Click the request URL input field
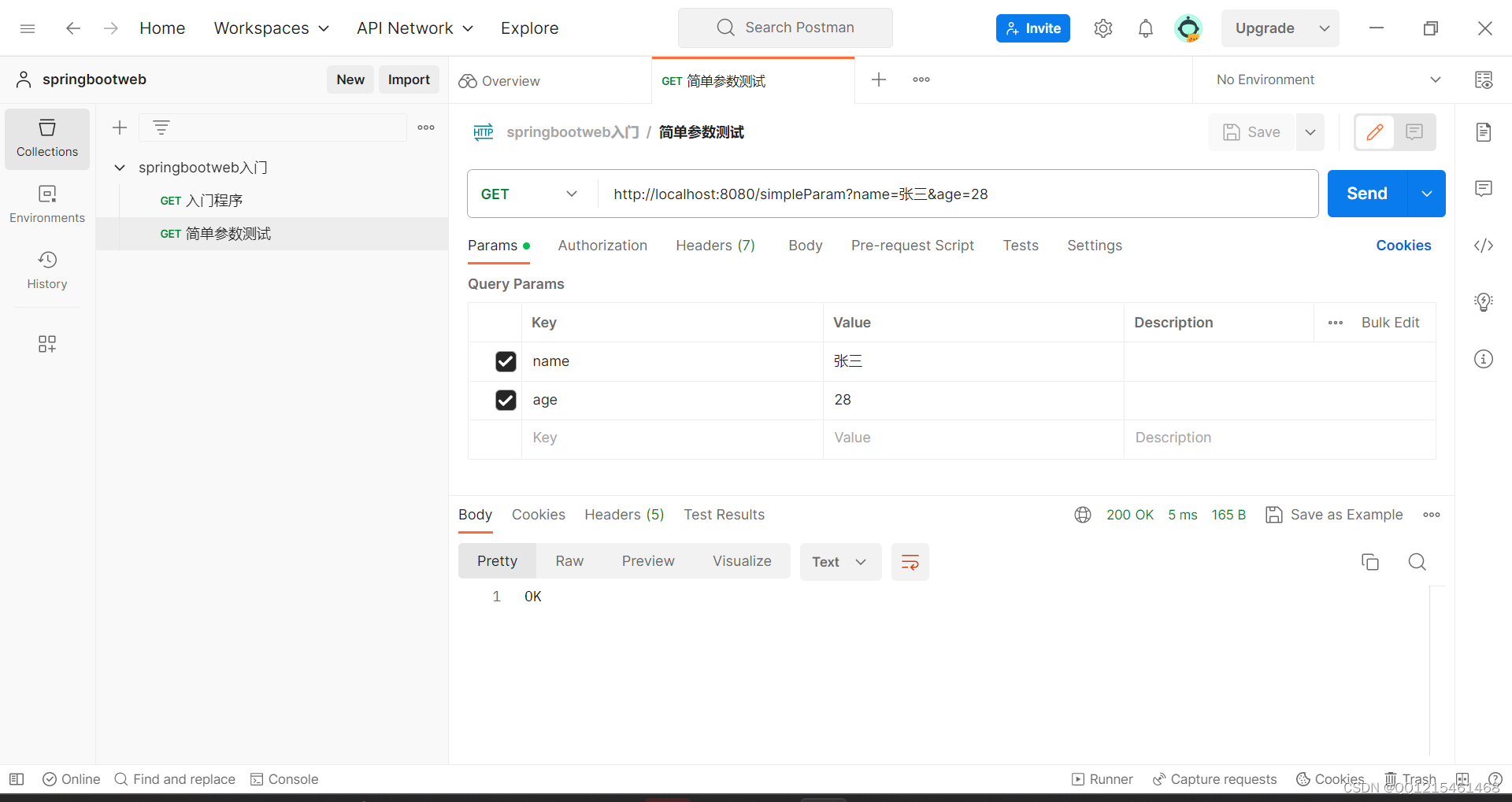This screenshot has height=802, width=1512. click(x=958, y=194)
